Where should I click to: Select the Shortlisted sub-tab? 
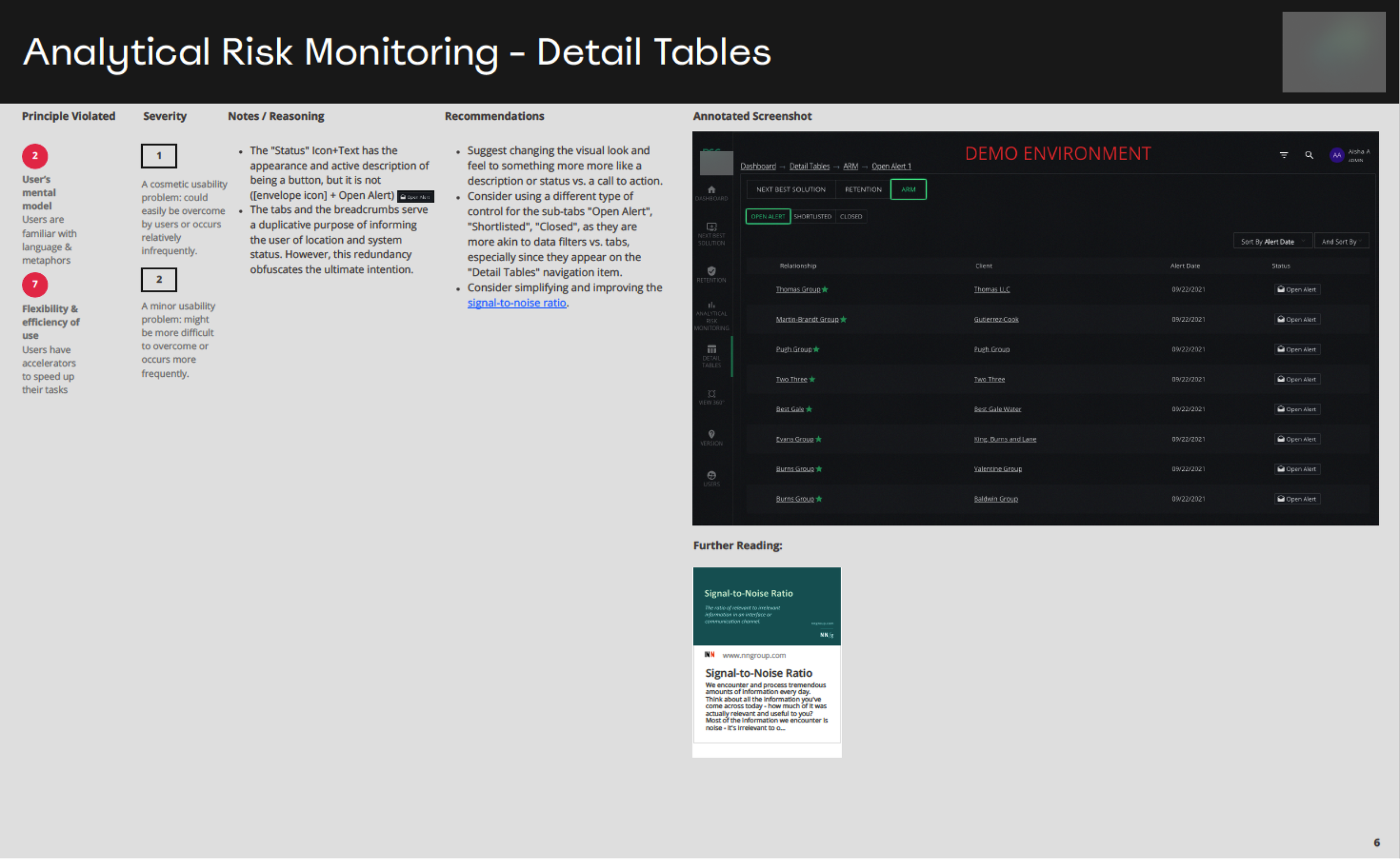[812, 217]
